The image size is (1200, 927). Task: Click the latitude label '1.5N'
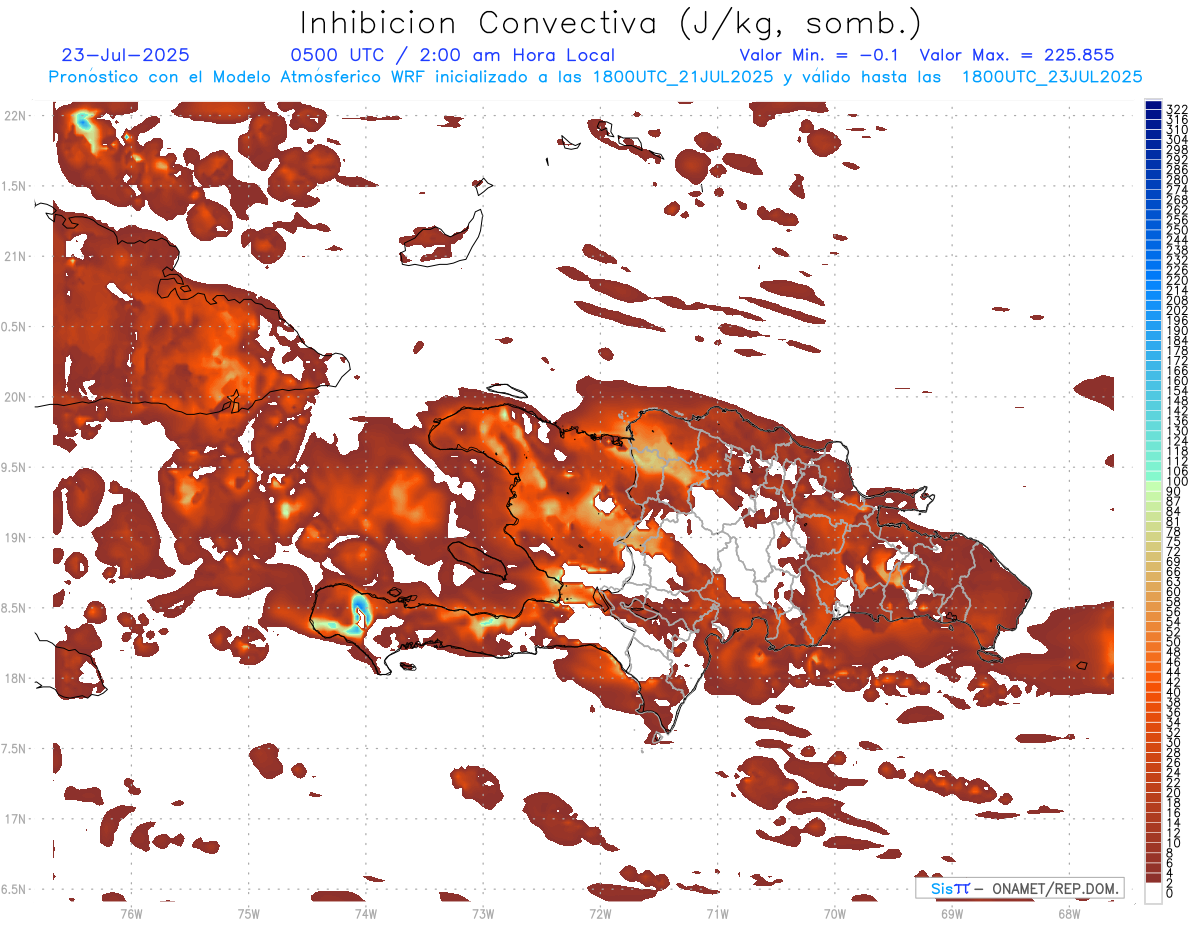[15, 186]
